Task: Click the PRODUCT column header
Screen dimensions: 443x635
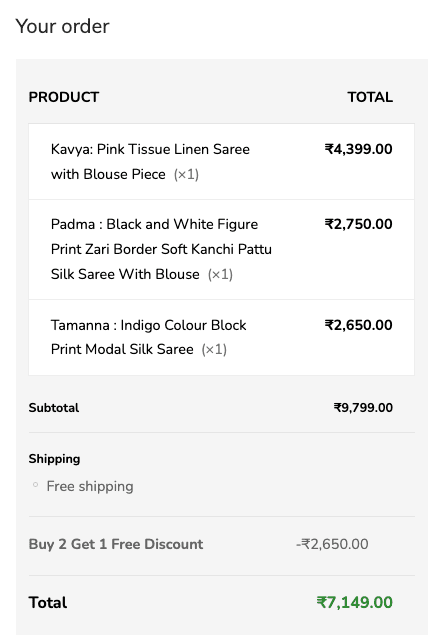Action: (64, 97)
